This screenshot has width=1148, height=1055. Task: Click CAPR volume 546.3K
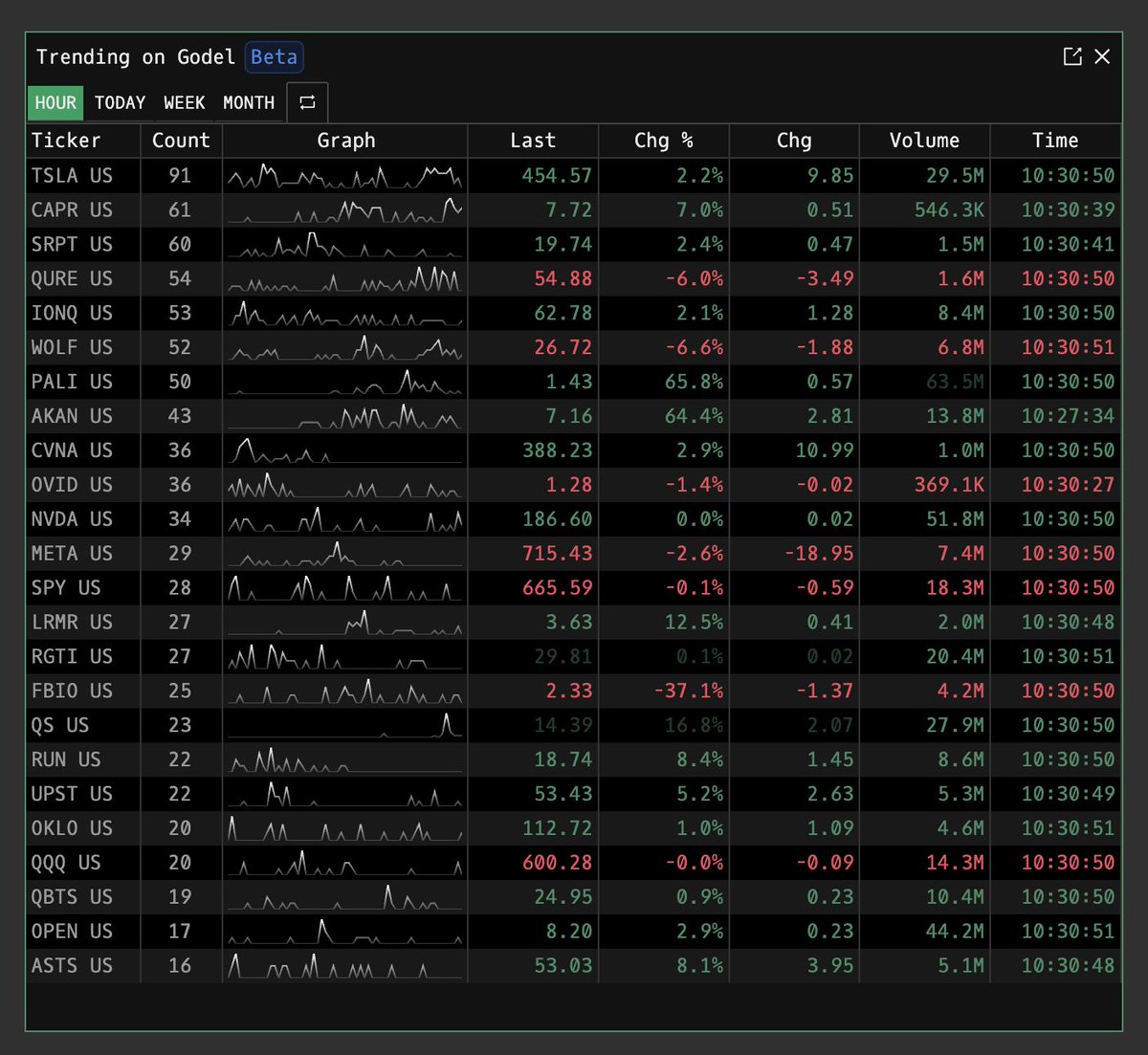tap(949, 210)
